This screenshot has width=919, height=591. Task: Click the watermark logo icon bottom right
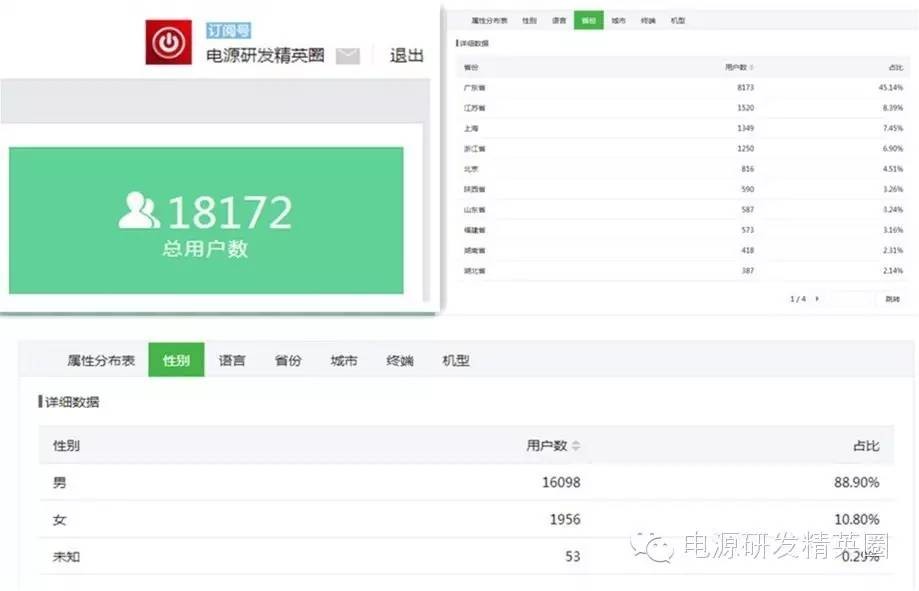654,547
